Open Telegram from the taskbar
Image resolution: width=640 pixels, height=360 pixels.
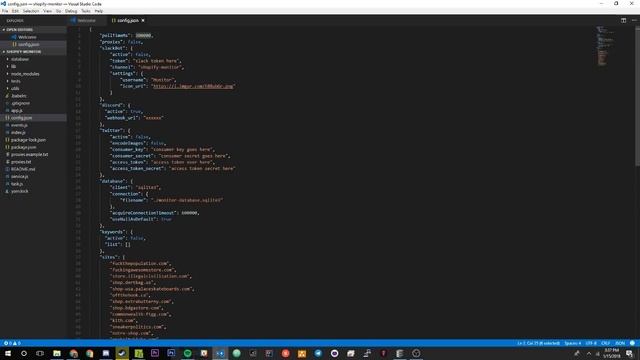tap(318, 353)
